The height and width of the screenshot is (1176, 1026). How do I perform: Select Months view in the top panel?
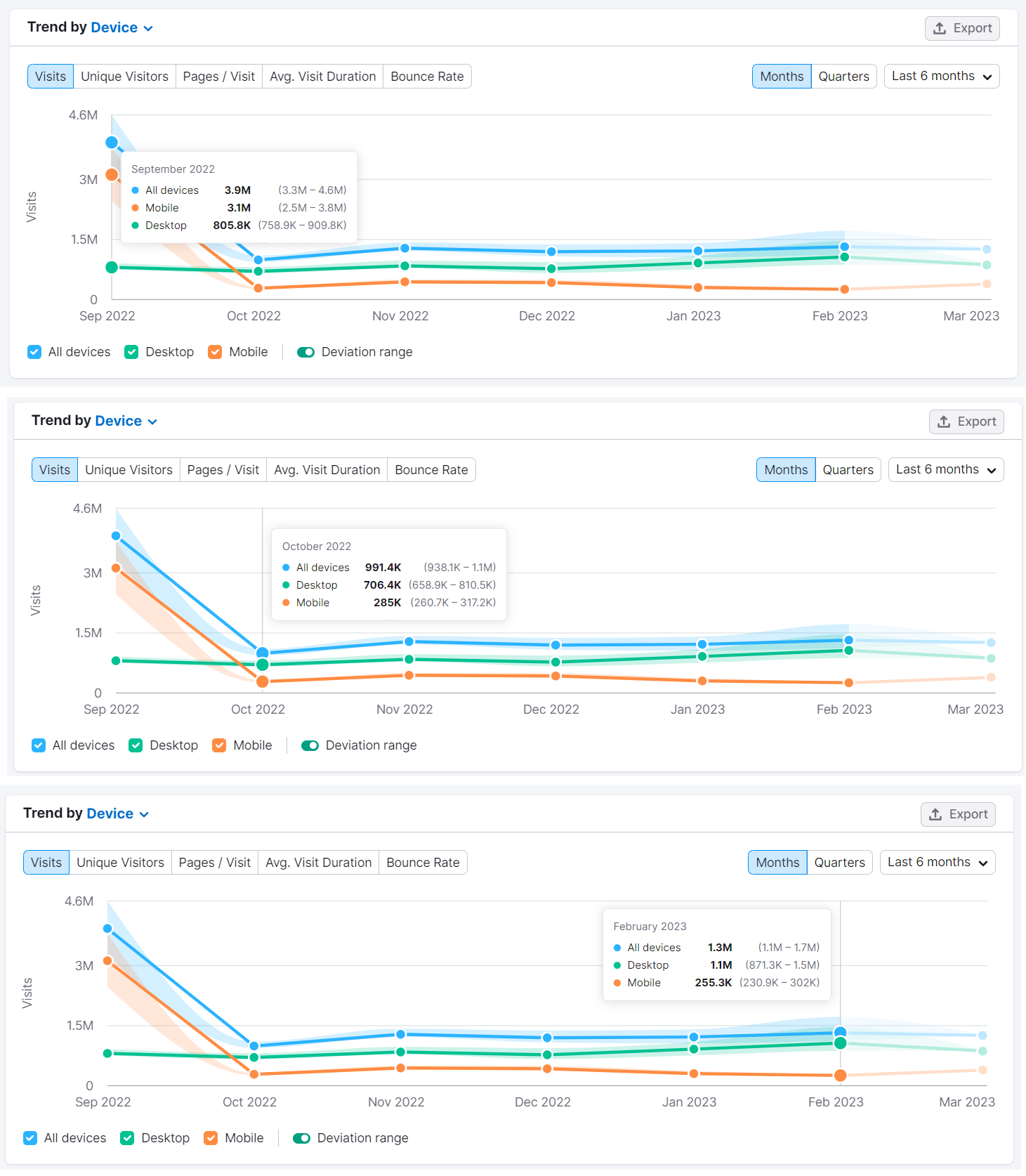coord(782,77)
